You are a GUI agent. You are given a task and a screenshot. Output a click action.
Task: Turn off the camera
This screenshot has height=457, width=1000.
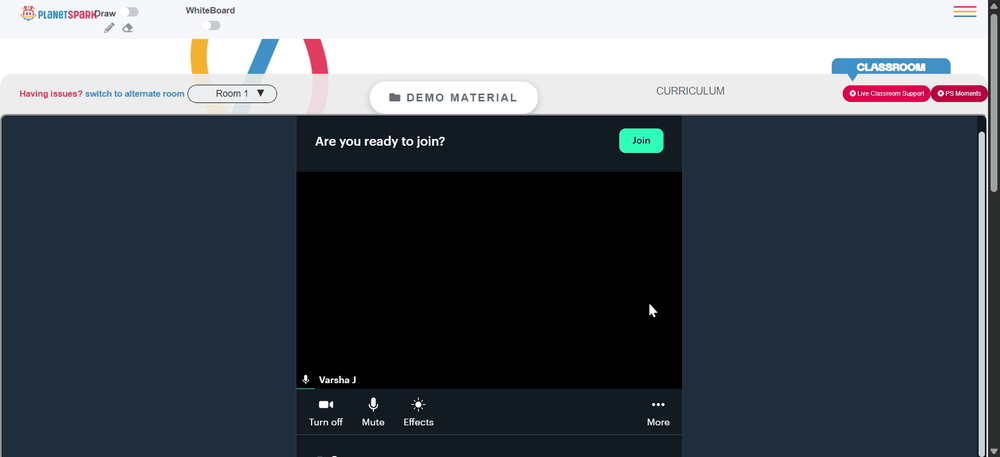326,412
